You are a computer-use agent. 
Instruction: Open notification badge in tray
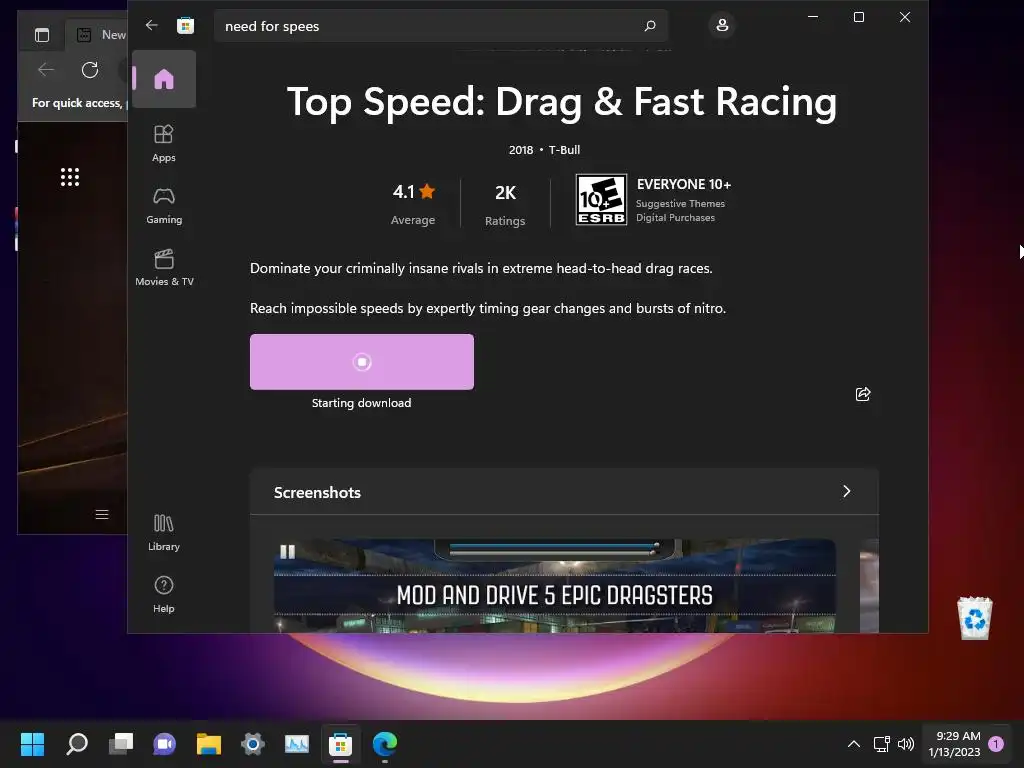(x=996, y=743)
